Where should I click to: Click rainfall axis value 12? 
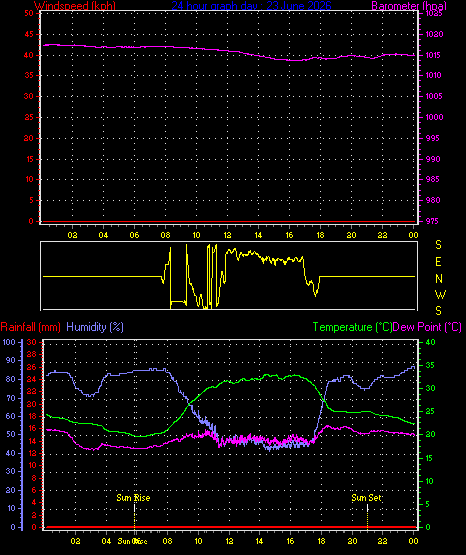point(32,453)
